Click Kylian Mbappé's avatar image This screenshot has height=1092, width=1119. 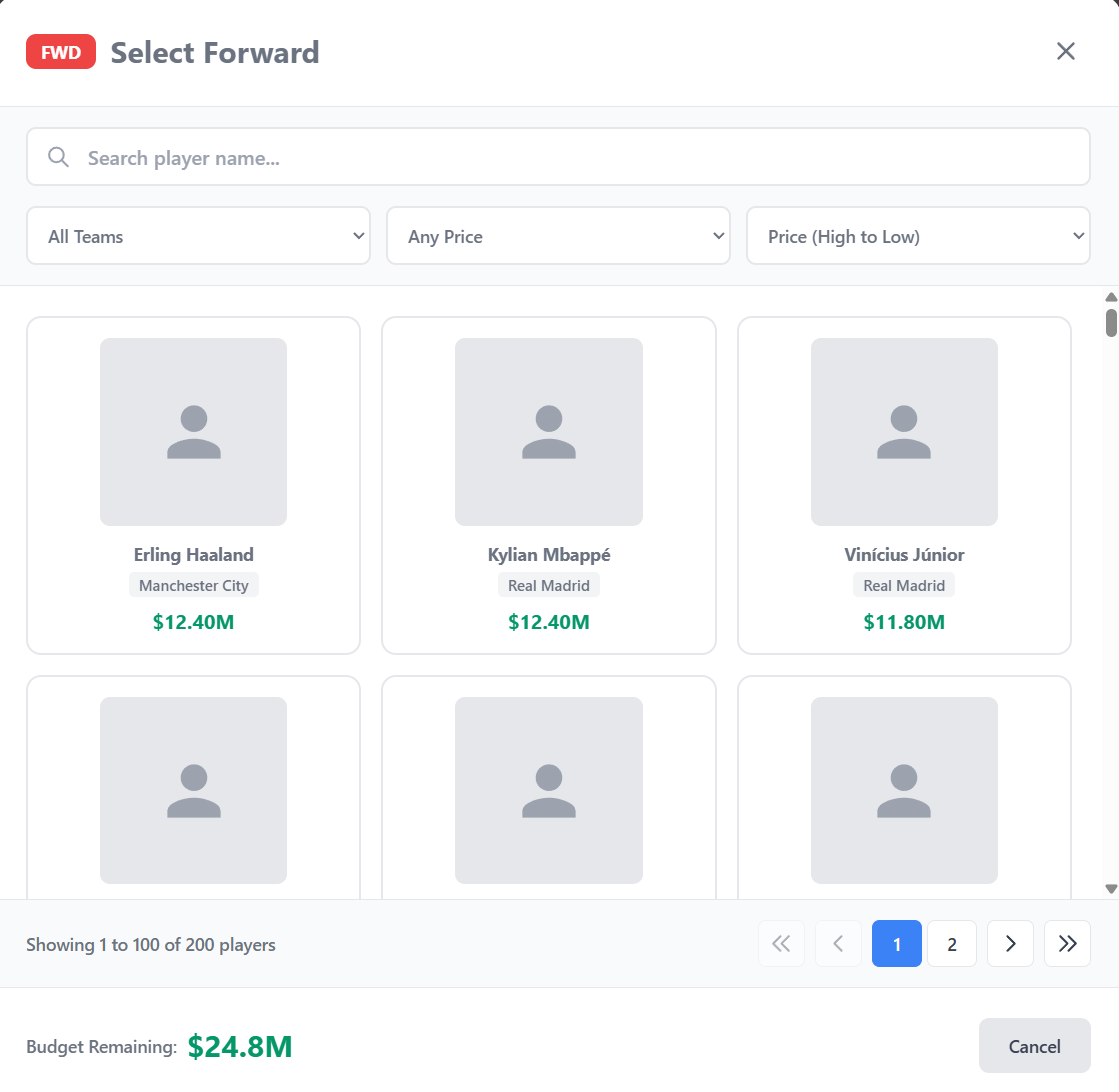pos(548,431)
